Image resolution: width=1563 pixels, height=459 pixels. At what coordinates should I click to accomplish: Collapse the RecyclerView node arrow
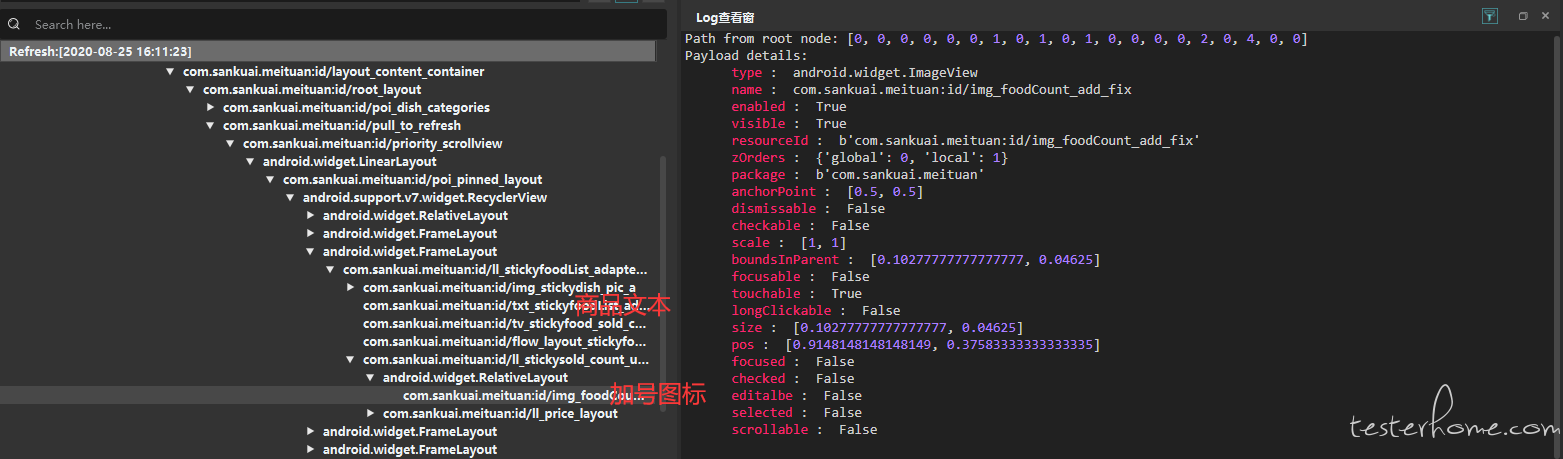tap(291, 198)
